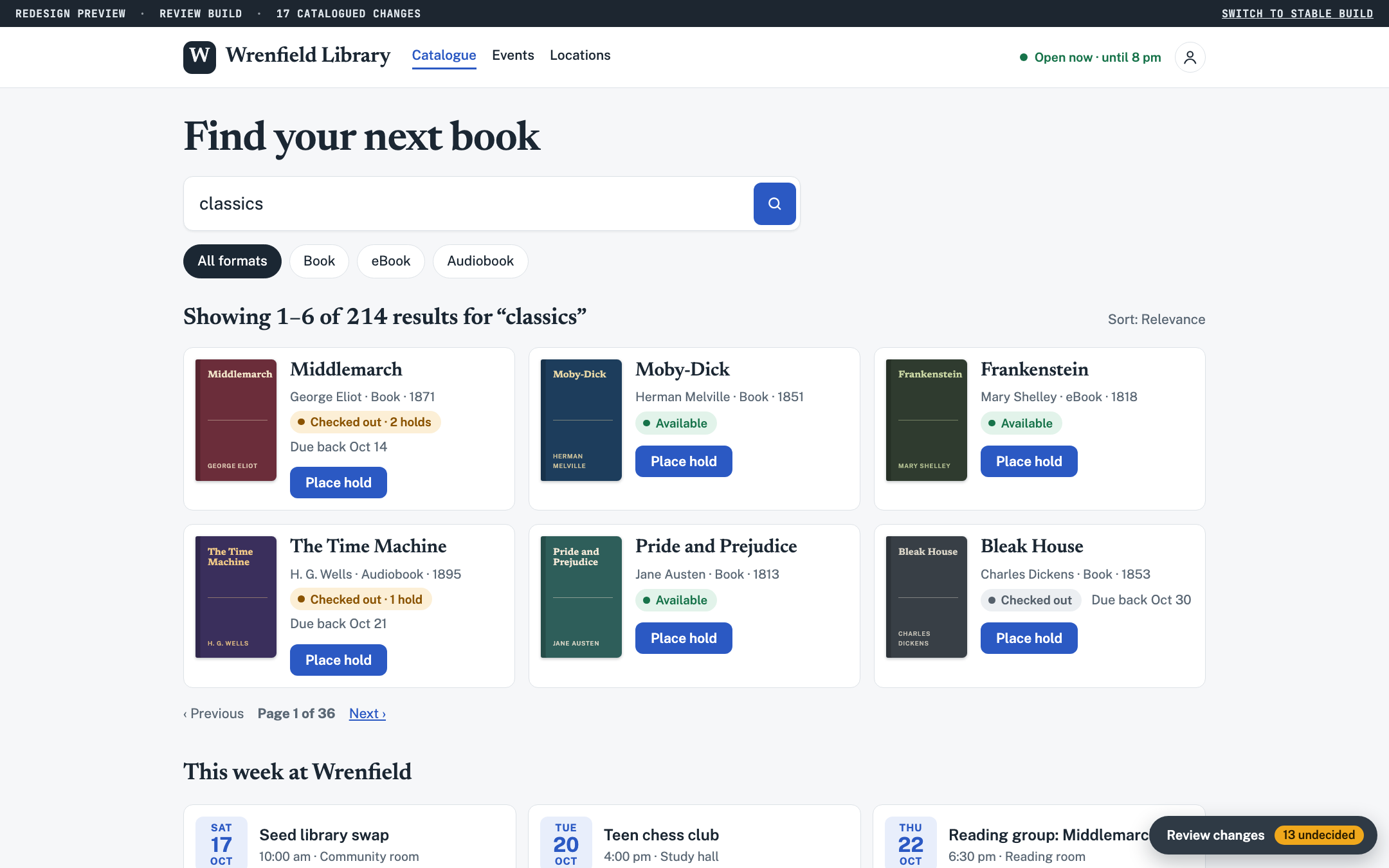This screenshot has height=868, width=1389.
Task: Select the All formats filter chip
Action: pos(232,261)
